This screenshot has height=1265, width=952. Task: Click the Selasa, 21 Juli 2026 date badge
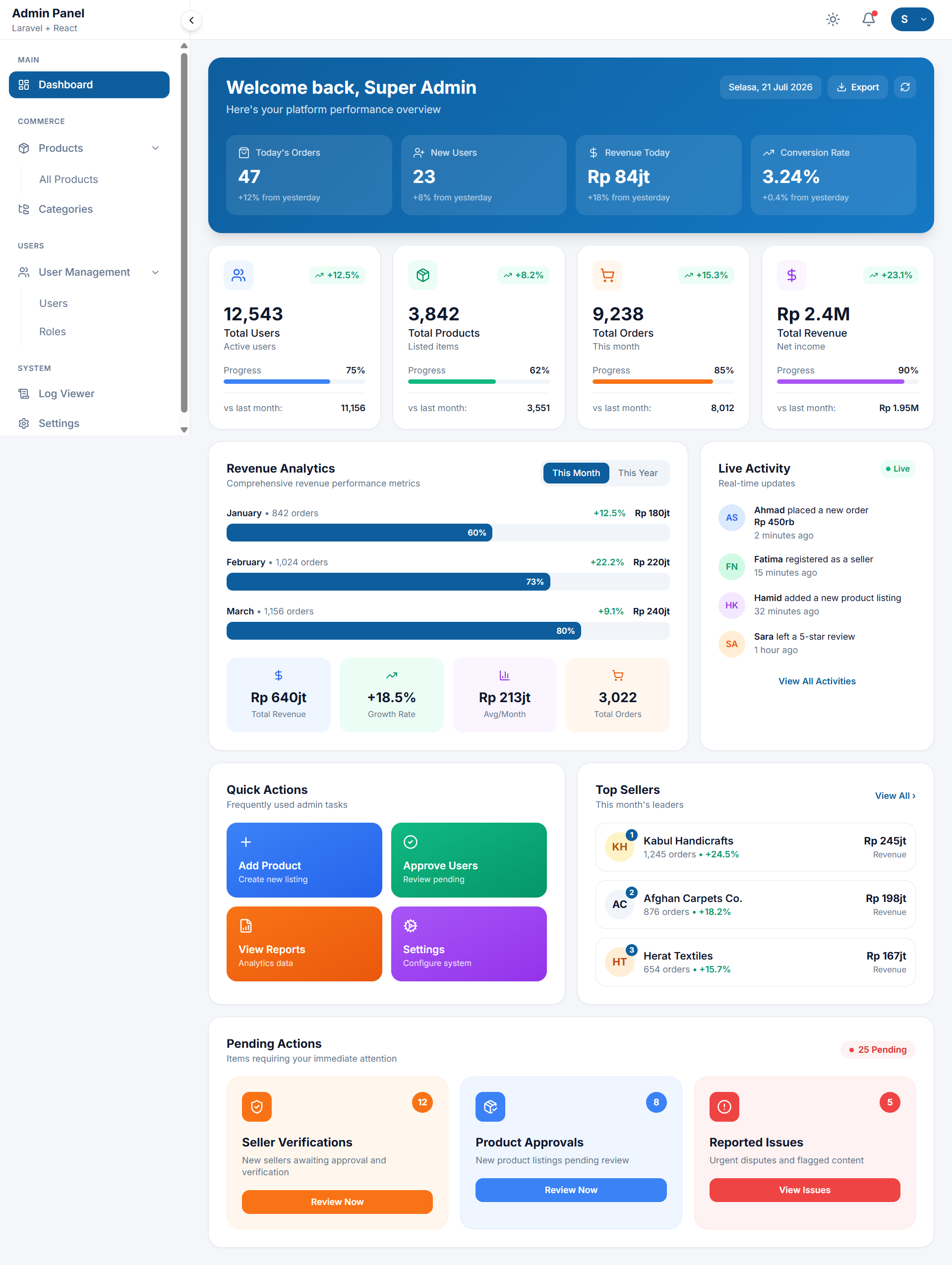tap(770, 87)
